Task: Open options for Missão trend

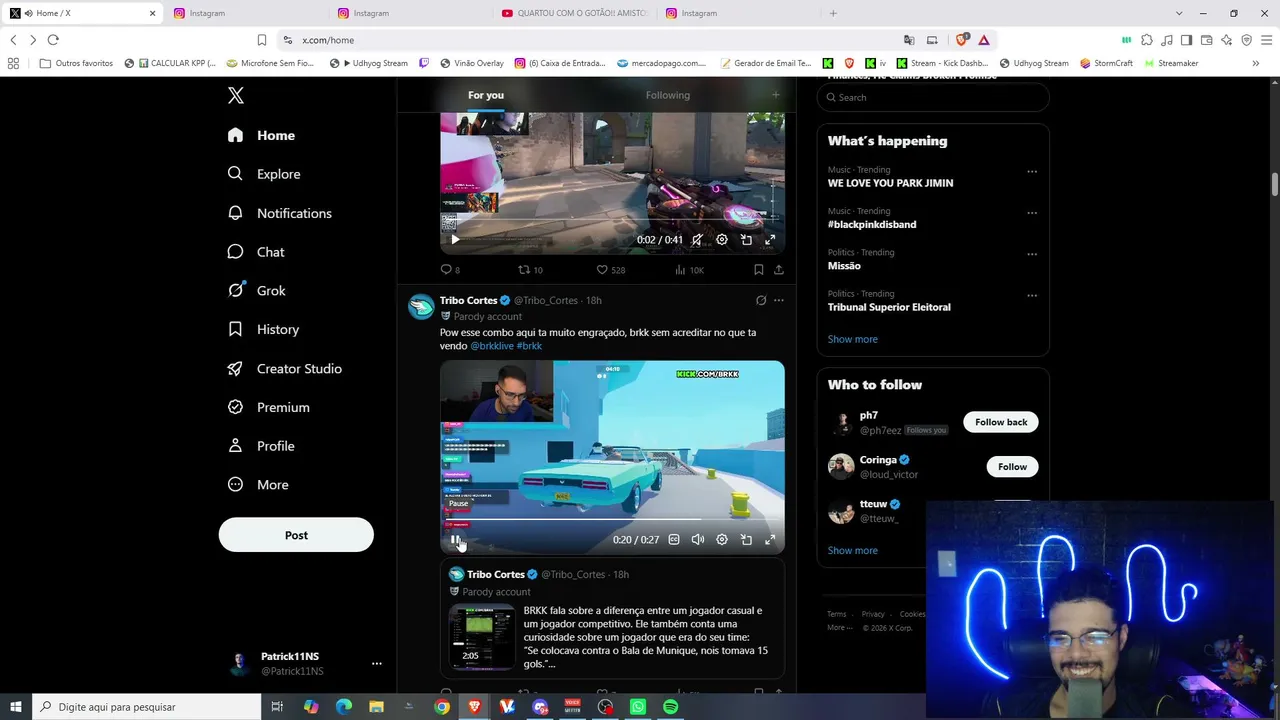Action: coord(1032,254)
